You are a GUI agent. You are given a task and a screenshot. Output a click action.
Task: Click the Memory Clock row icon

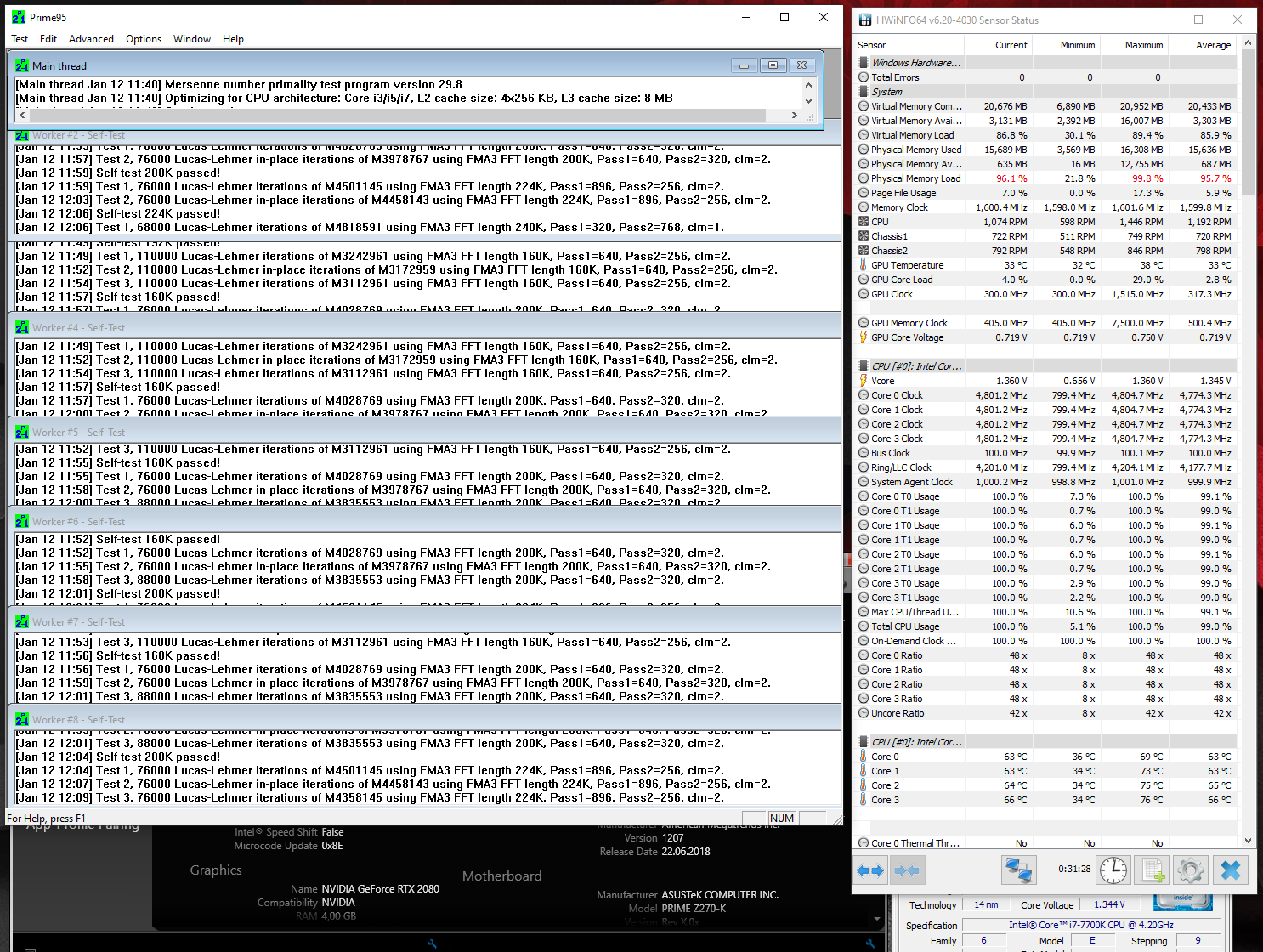click(x=864, y=207)
